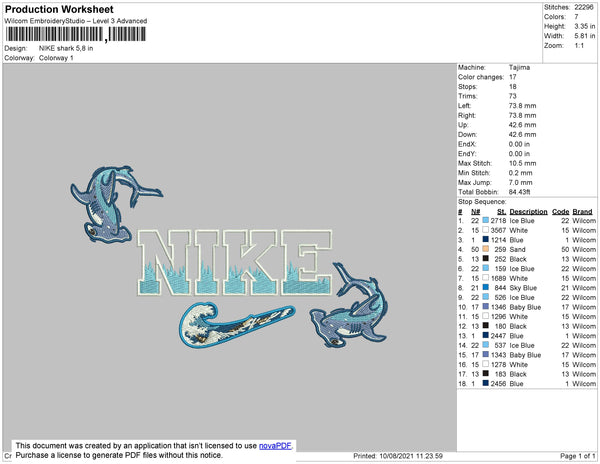
Task: Click the Min Stitch value '0.2 mm'
Action: pos(520,173)
